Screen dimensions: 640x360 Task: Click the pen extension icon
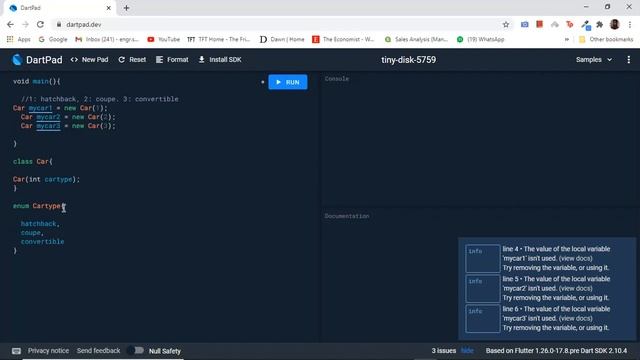tap(585, 25)
